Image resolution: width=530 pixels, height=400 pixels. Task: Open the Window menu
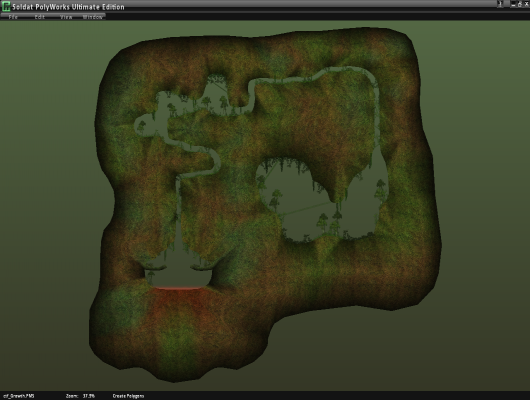coord(93,17)
